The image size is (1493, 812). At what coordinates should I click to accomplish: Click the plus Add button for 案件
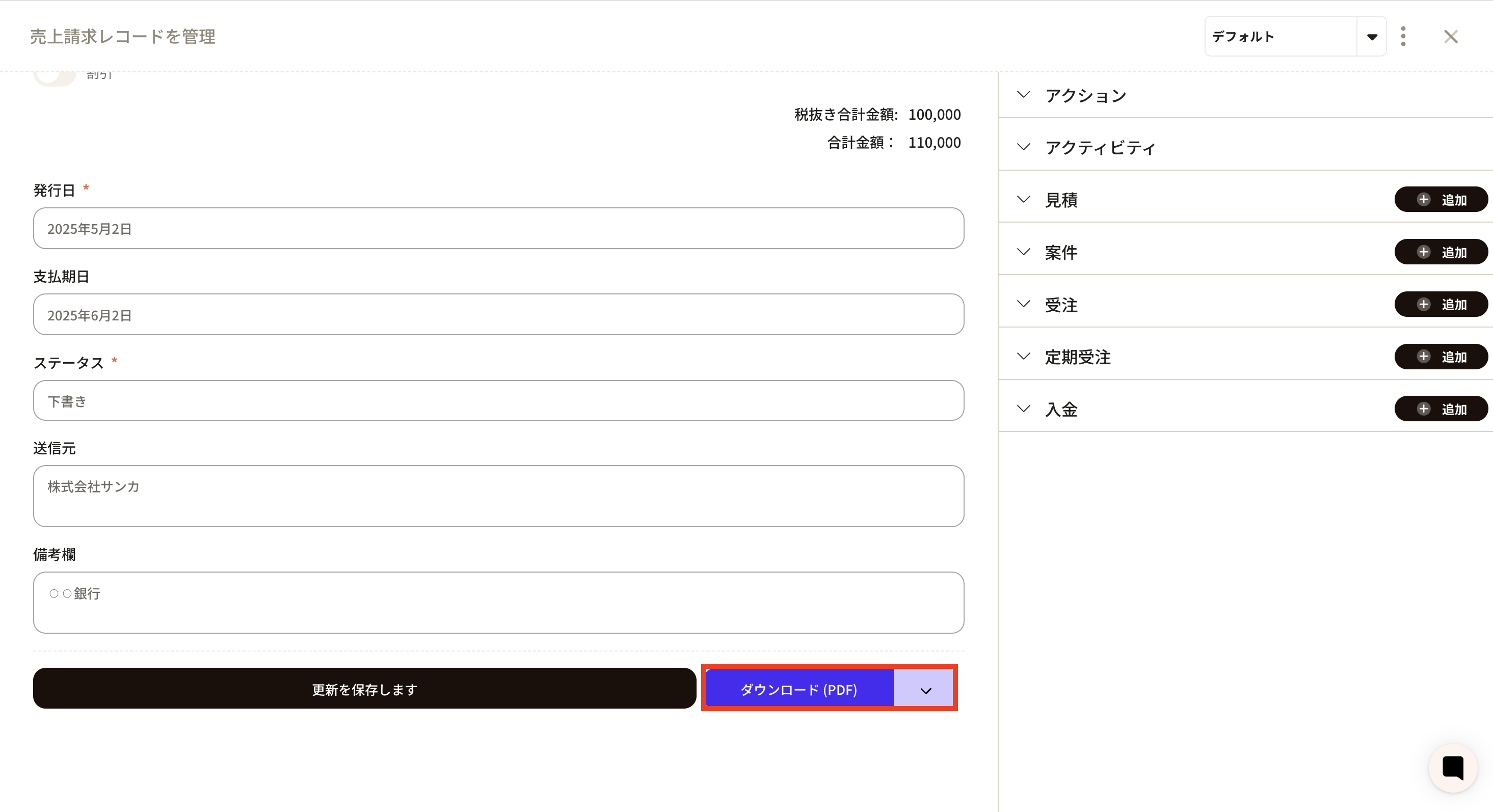point(1440,252)
